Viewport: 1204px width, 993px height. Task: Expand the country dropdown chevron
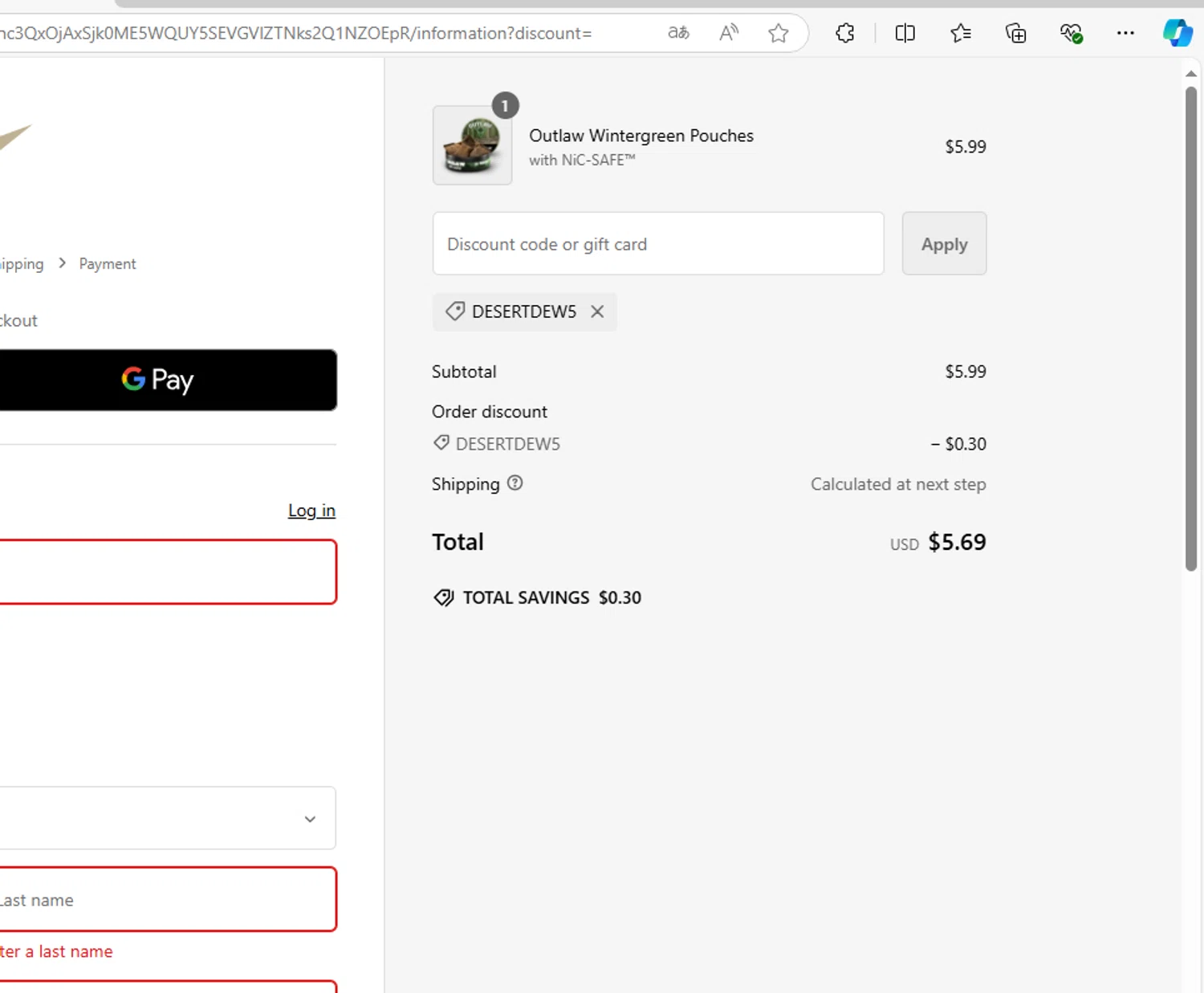[310, 819]
